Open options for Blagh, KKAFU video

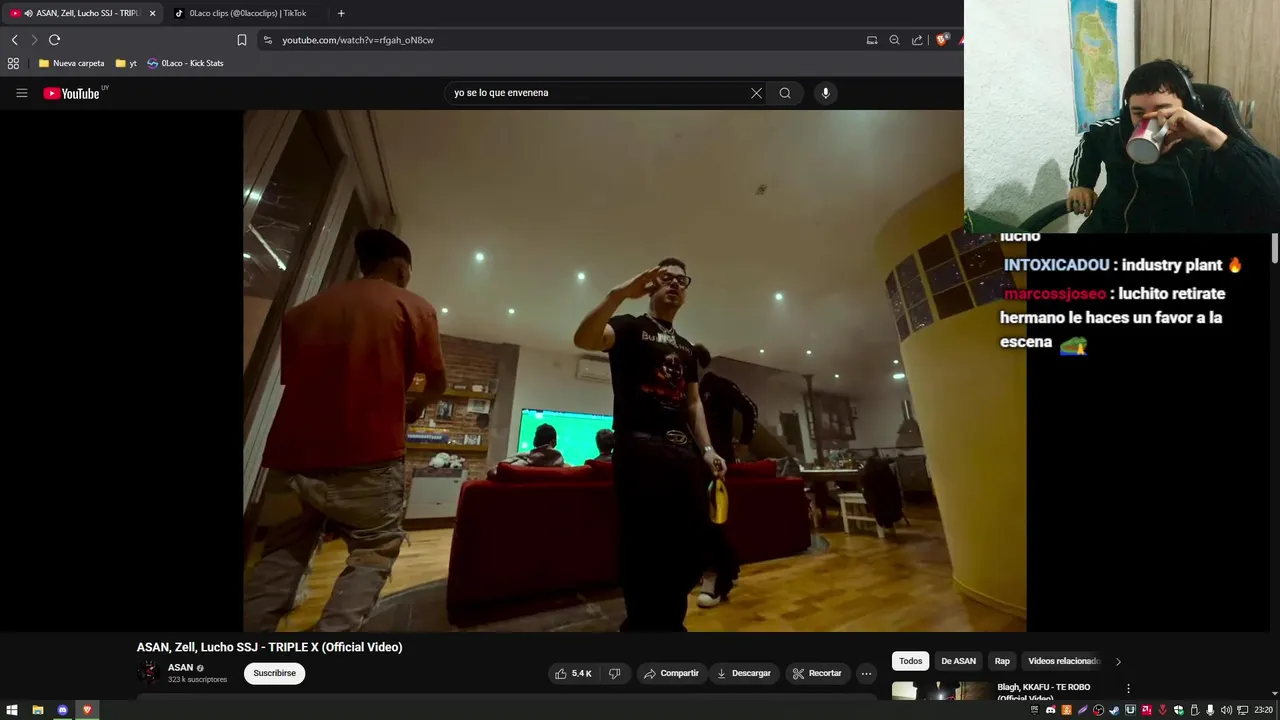(1128, 688)
